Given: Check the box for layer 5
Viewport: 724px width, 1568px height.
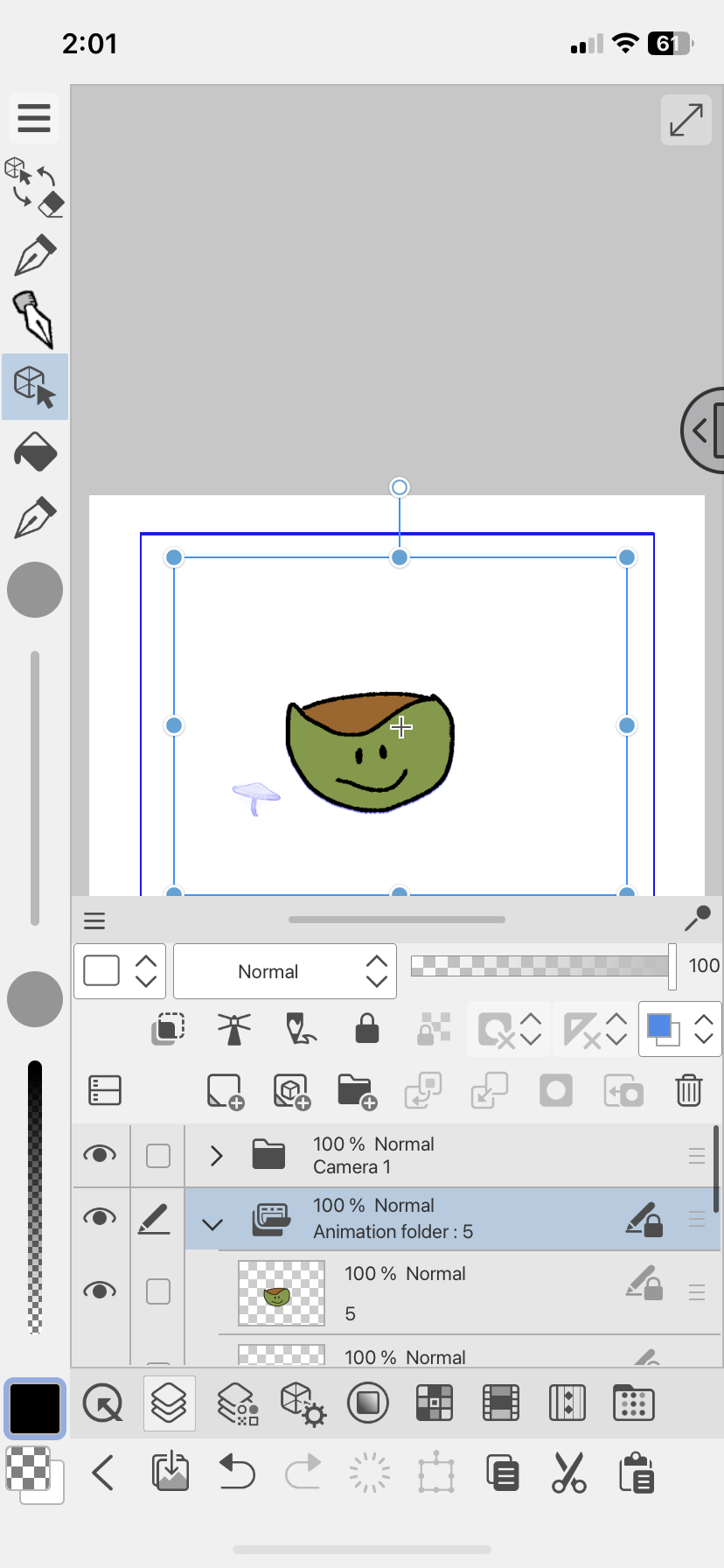Looking at the screenshot, I should [158, 1291].
